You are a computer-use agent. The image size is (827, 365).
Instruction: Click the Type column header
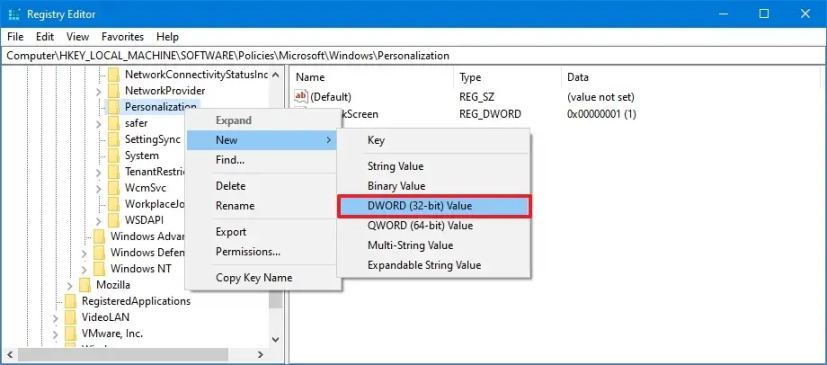[507, 78]
